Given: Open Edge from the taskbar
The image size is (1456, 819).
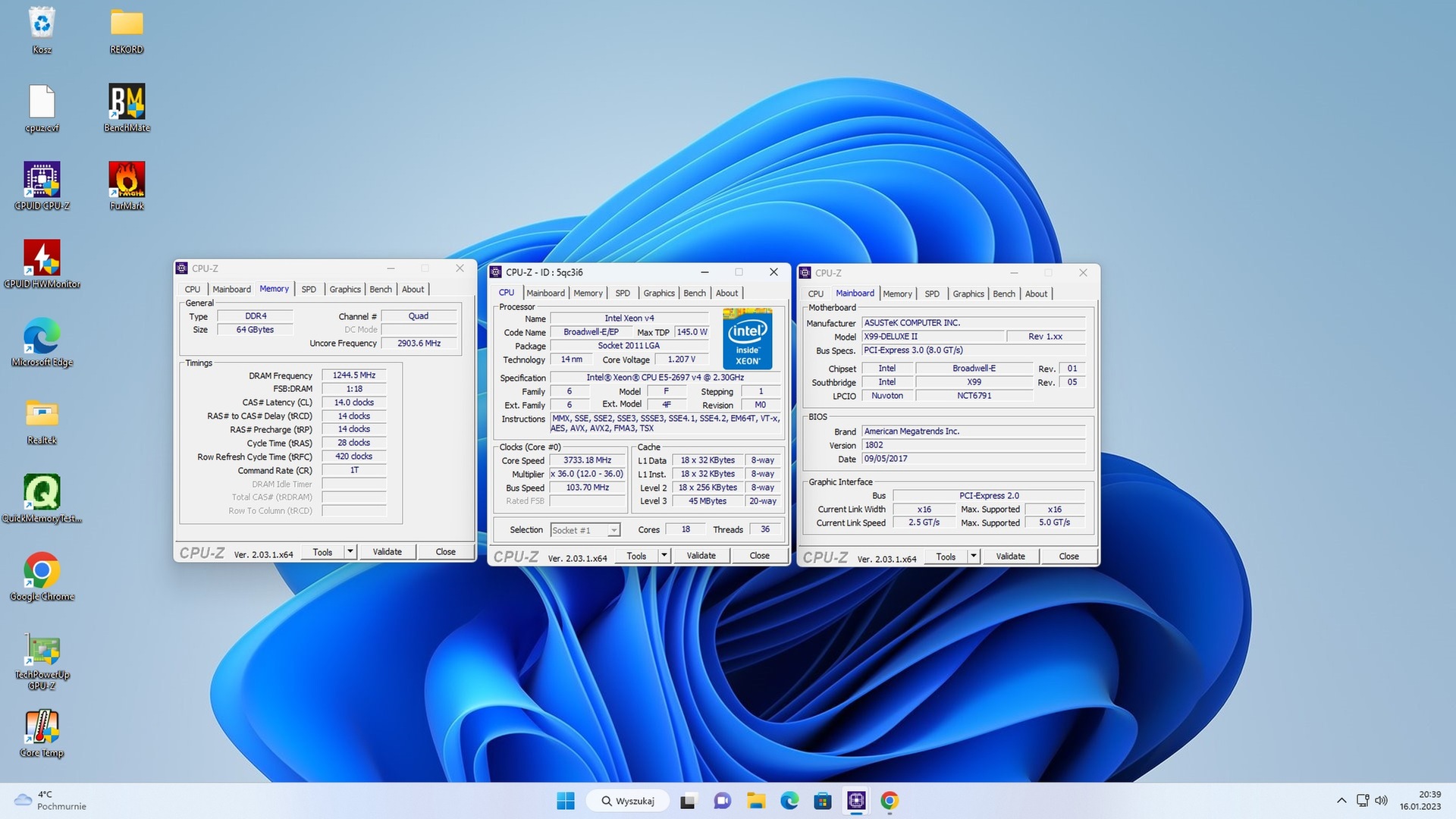Looking at the screenshot, I should coord(789,801).
